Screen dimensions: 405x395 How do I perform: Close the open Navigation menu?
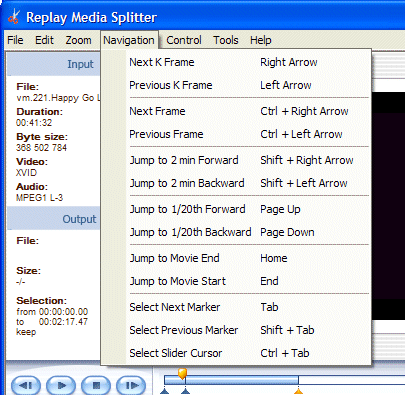pyautogui.click(x=129, y=40)
